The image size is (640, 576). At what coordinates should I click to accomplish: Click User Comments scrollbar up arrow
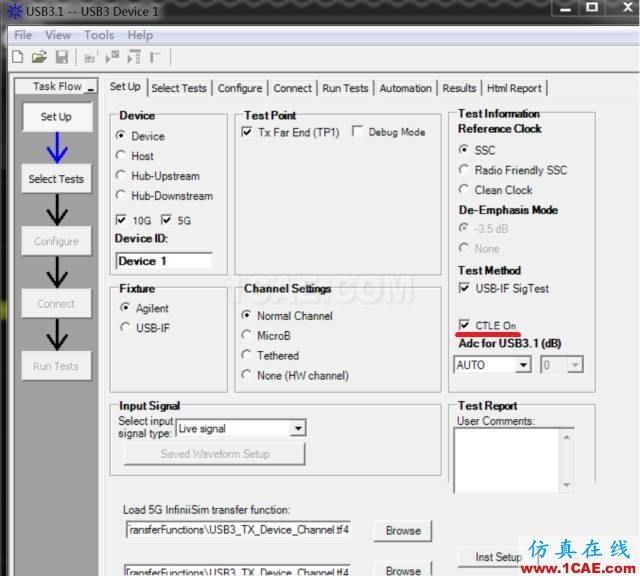point(567,437)
